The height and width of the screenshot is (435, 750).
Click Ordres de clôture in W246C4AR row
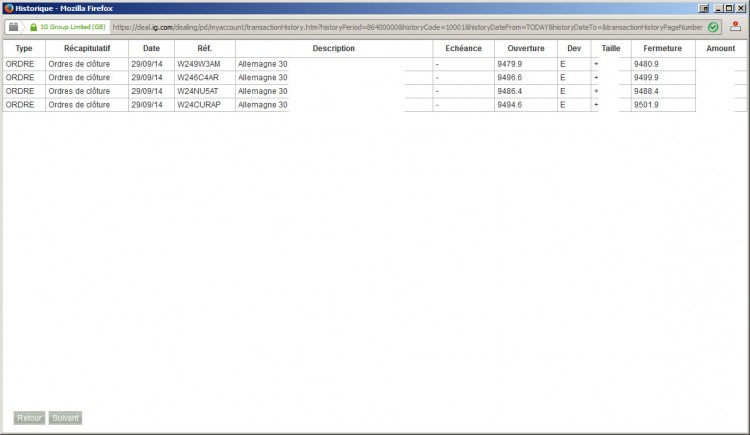coord(79,78)
